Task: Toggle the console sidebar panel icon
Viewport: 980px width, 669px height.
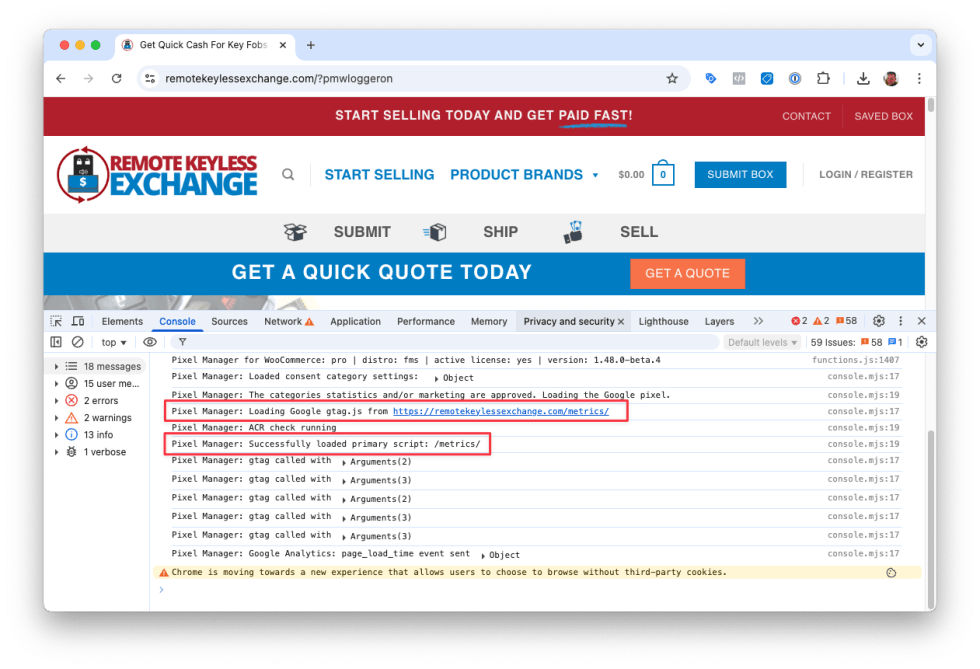Action: tap(56, 342)
